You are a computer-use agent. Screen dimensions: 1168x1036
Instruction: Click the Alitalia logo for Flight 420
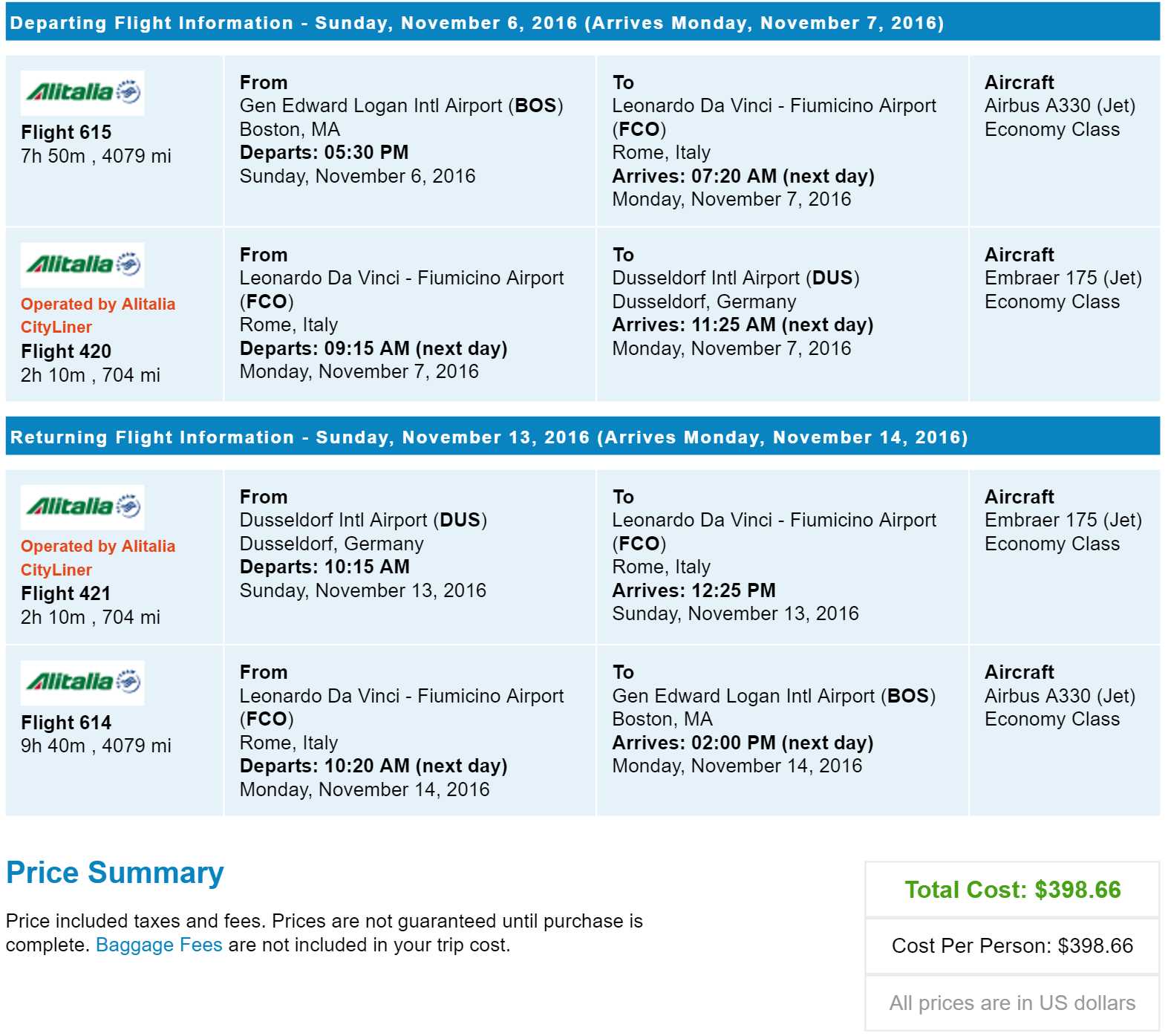point(82,265)
